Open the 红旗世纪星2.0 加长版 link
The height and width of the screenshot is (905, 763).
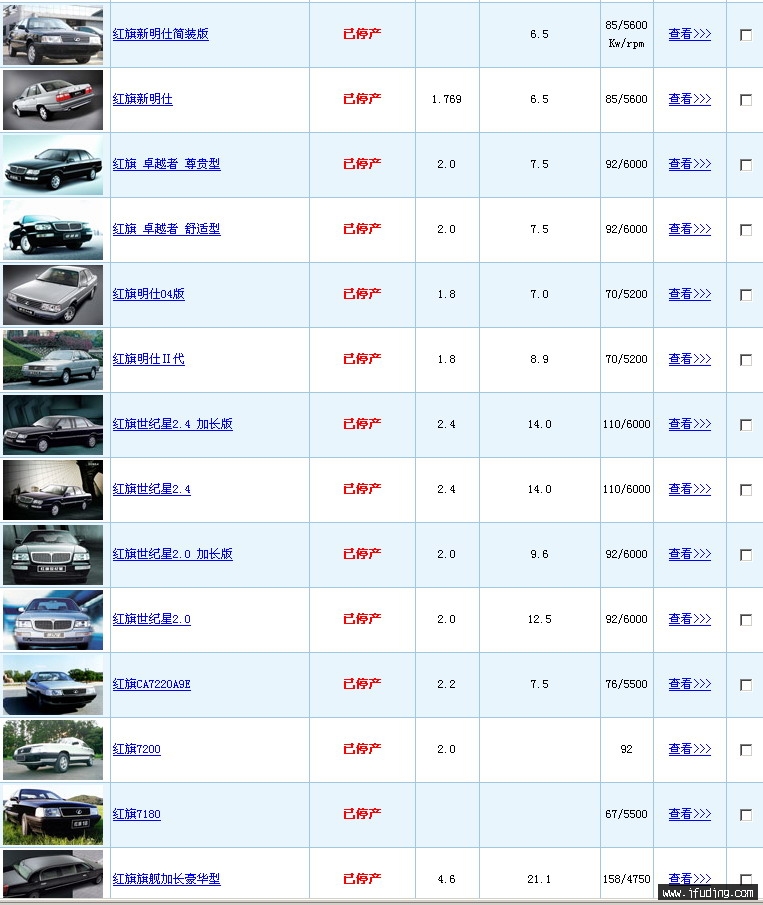173,554
